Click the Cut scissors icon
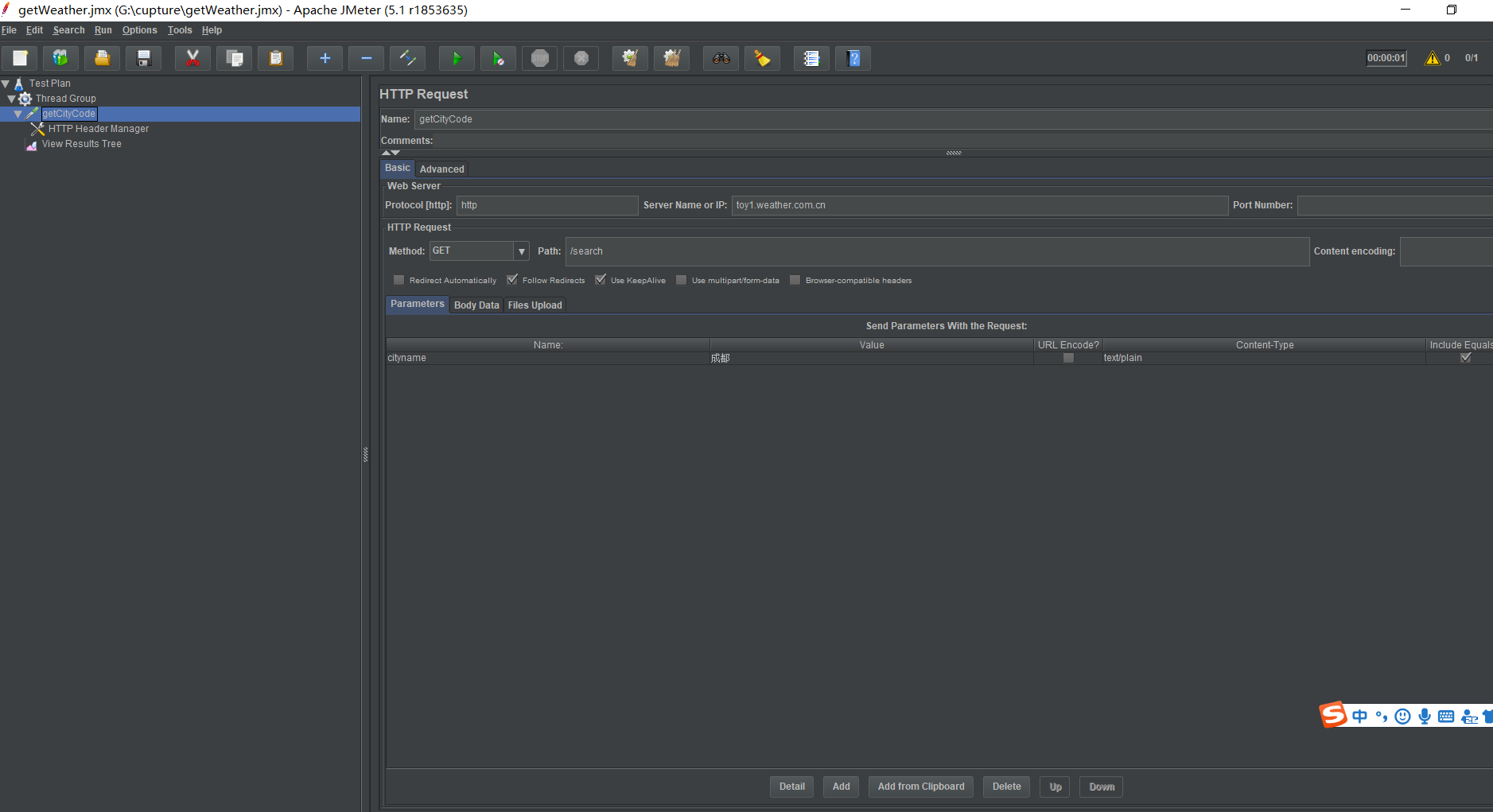Viewport: 1493px width, 812px height. [x=193, y=58]
